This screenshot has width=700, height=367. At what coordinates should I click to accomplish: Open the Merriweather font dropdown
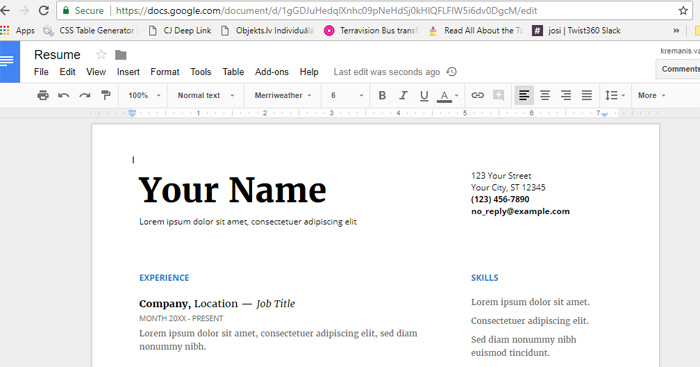283,95
